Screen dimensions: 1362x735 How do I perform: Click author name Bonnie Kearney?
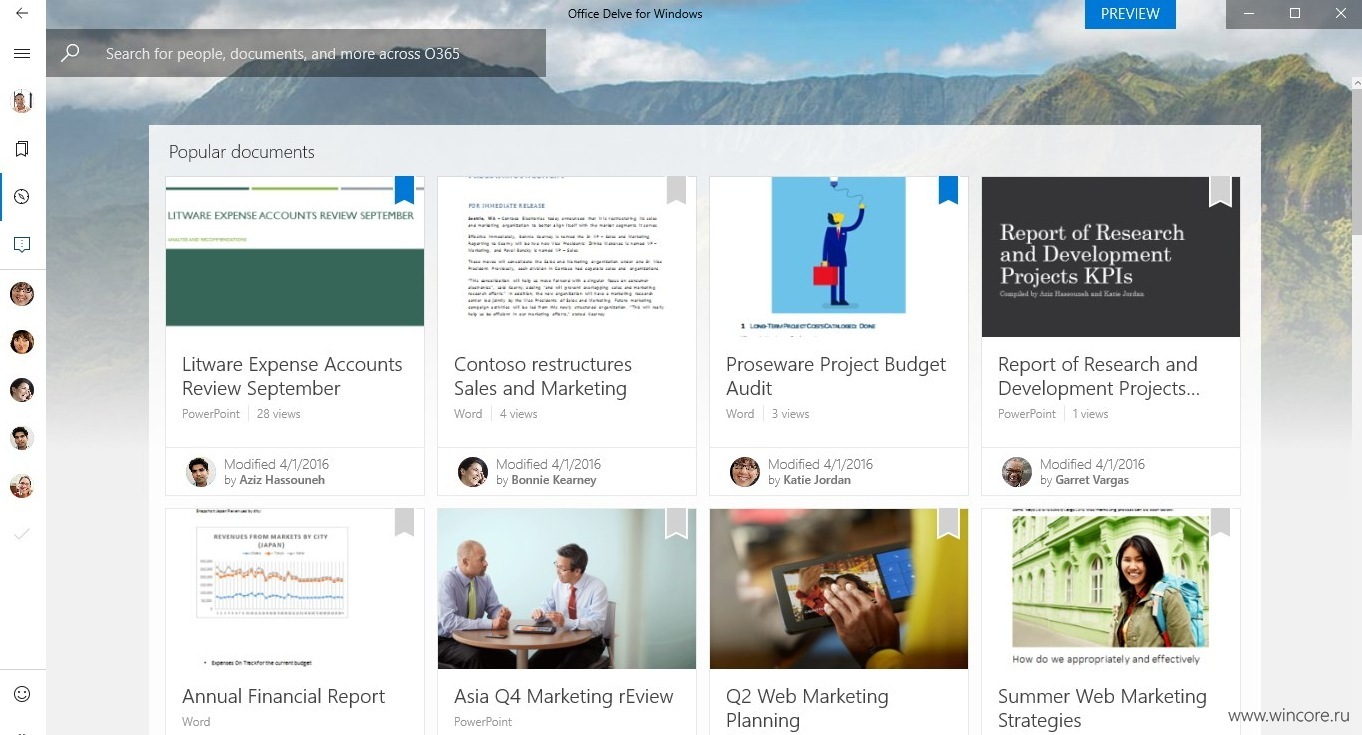coord(554,480)
